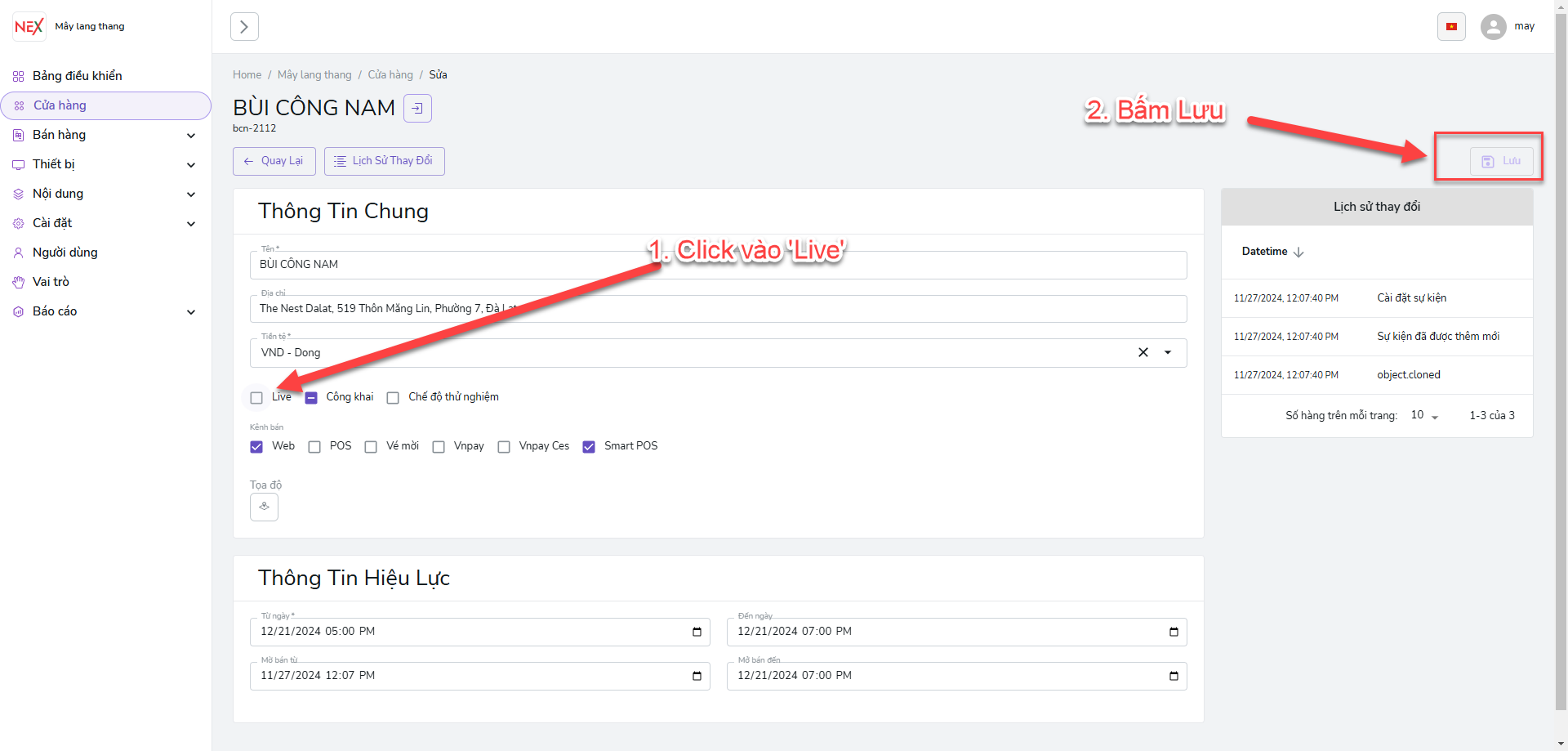
Task: Toggle the Chế độ thử nghiệm checkbox
Action: 393,398
